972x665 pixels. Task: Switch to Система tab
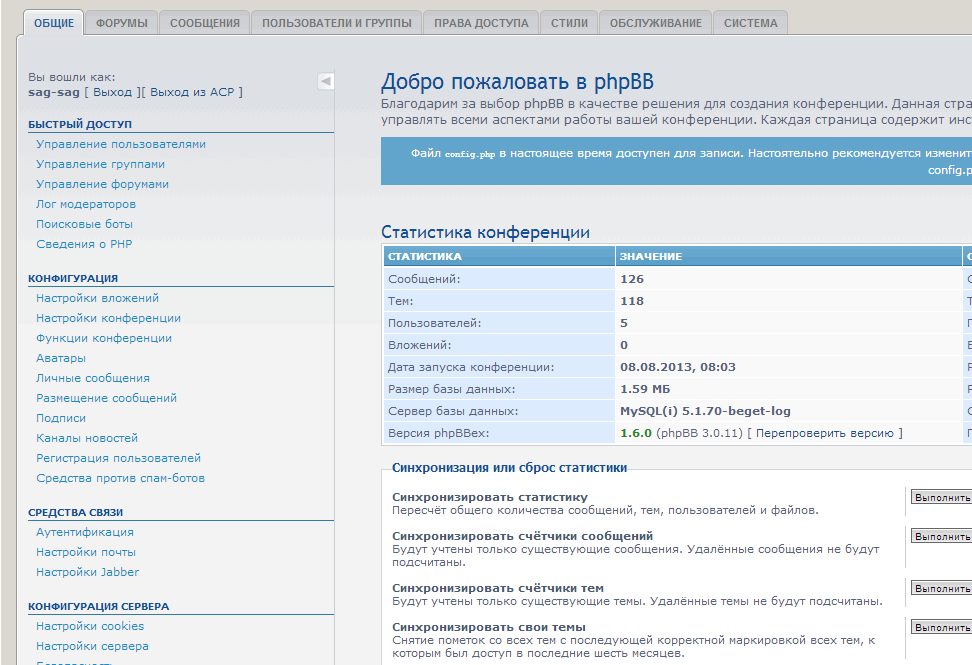tap(750, 23)
